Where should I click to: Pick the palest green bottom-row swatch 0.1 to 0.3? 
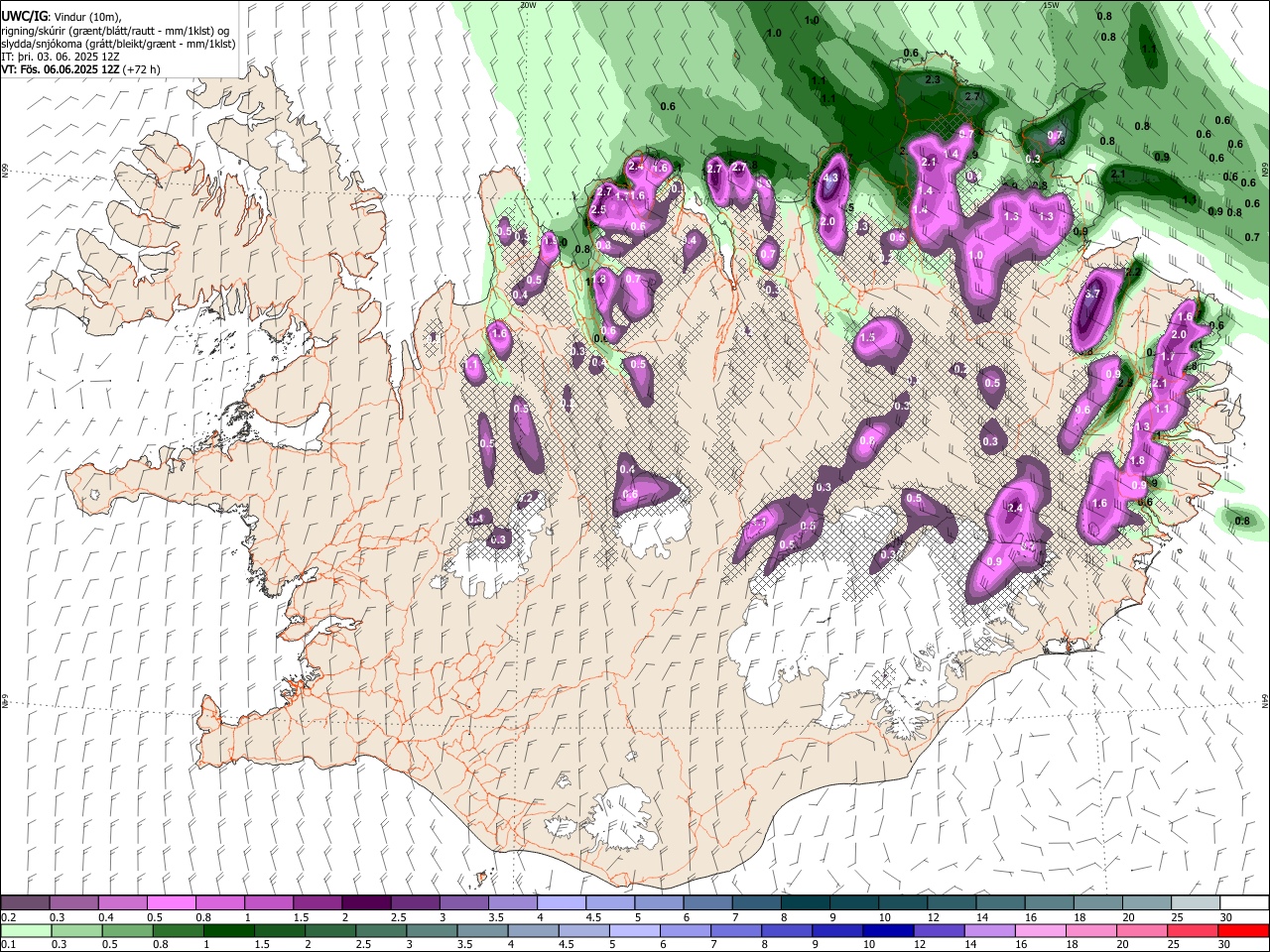[x=26, y=930]
